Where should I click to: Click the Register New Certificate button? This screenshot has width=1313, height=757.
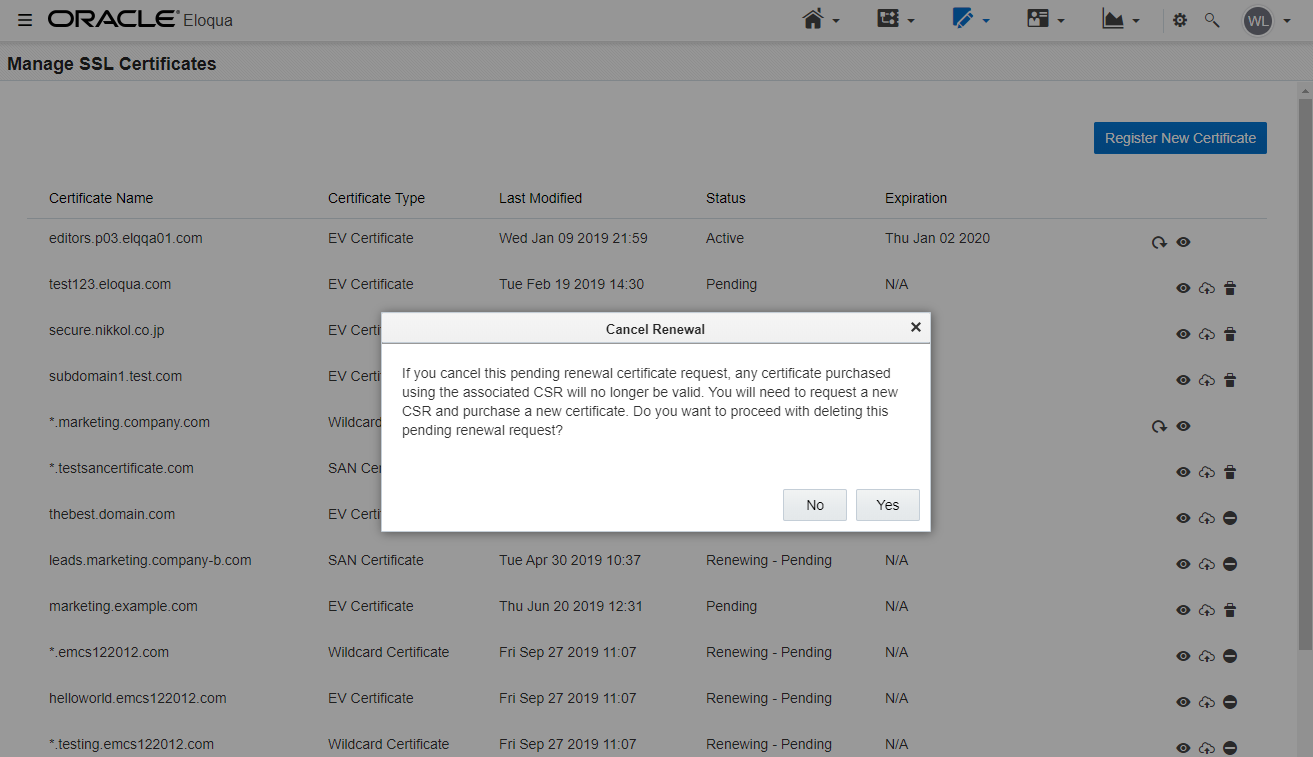tap(1180, 137)
